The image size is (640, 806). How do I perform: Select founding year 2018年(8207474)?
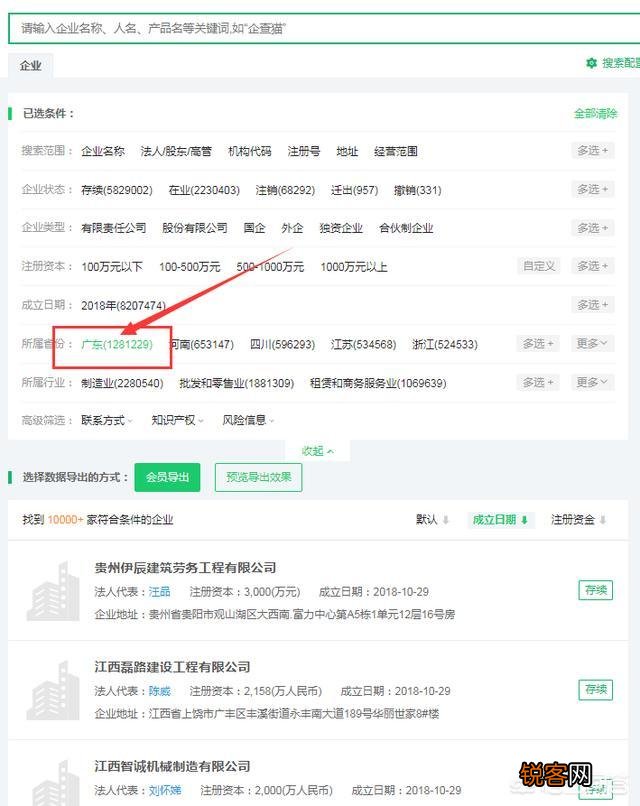tap(123, 306)
